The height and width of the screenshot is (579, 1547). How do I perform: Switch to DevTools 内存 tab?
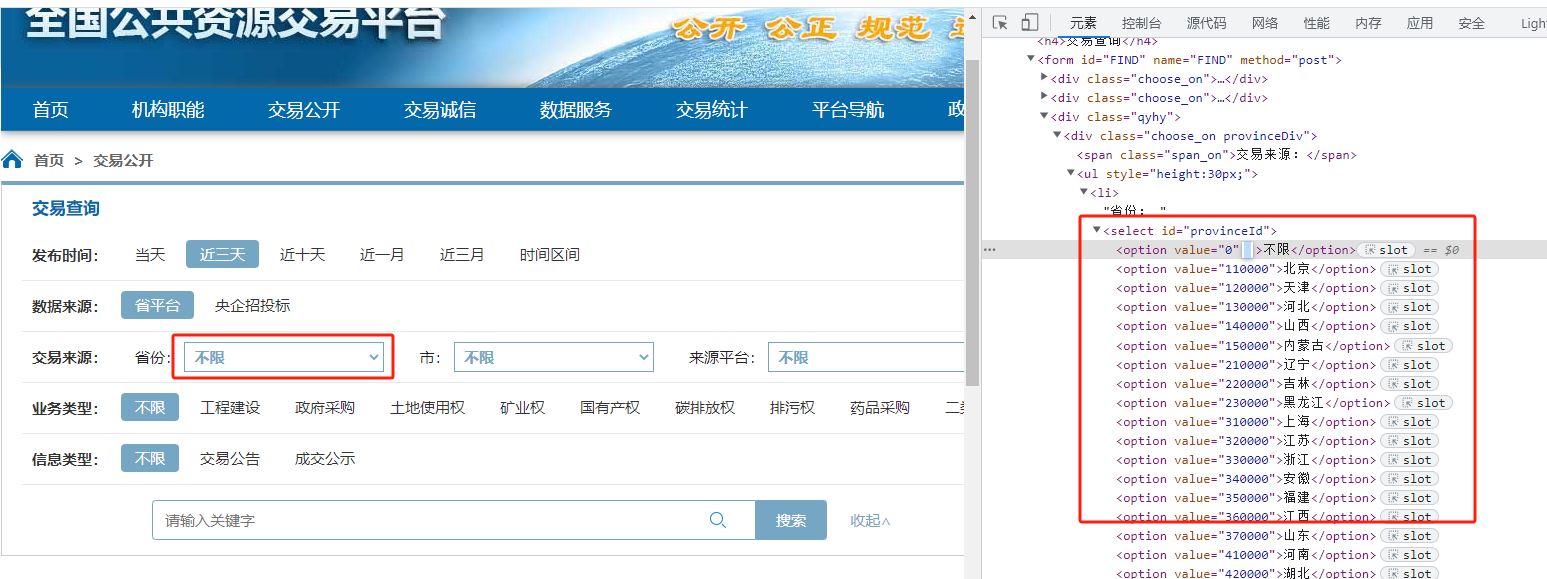point(1368,23)
